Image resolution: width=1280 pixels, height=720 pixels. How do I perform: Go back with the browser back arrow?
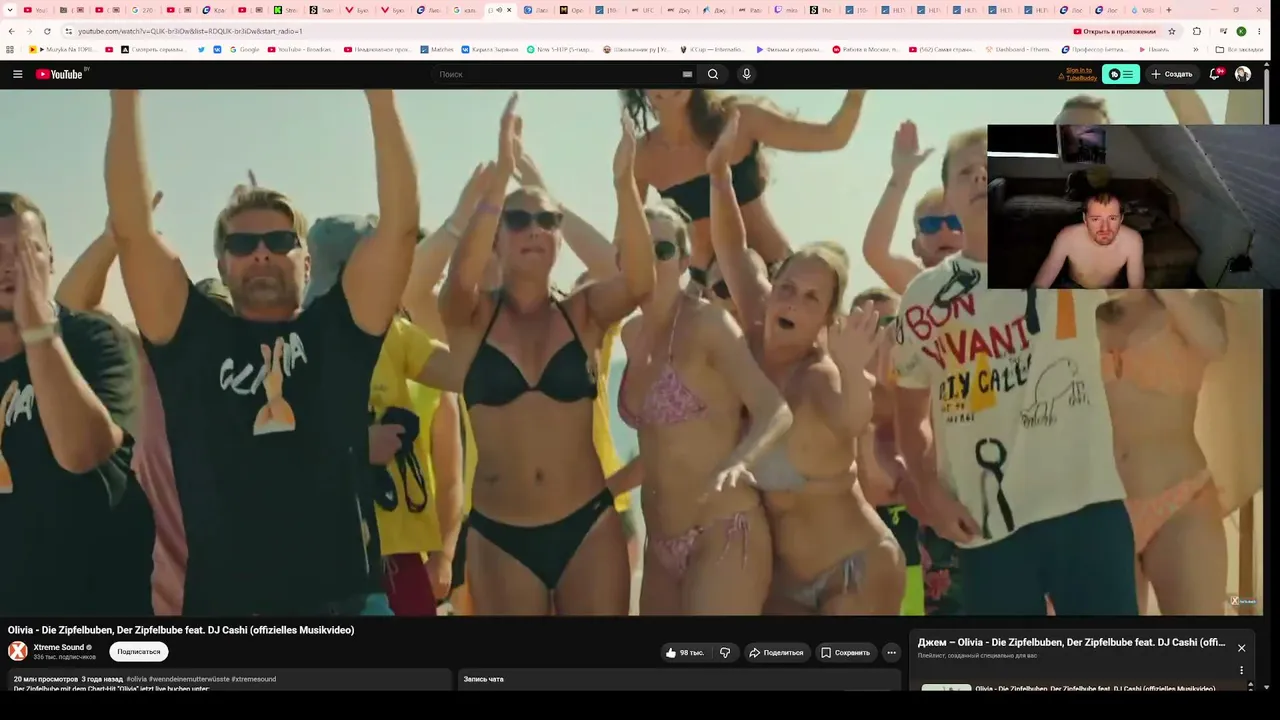pos(11,31)
